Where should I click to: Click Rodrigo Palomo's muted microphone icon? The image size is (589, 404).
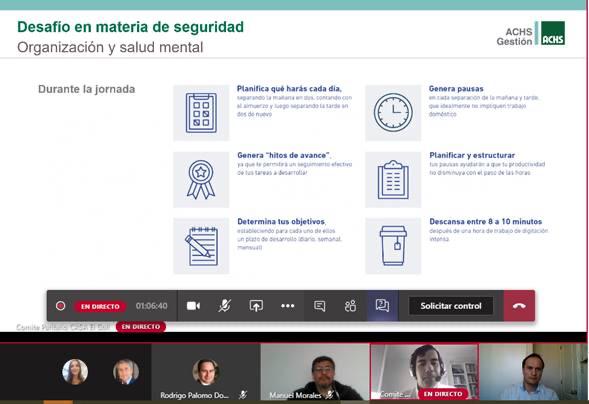coord(243,395)
